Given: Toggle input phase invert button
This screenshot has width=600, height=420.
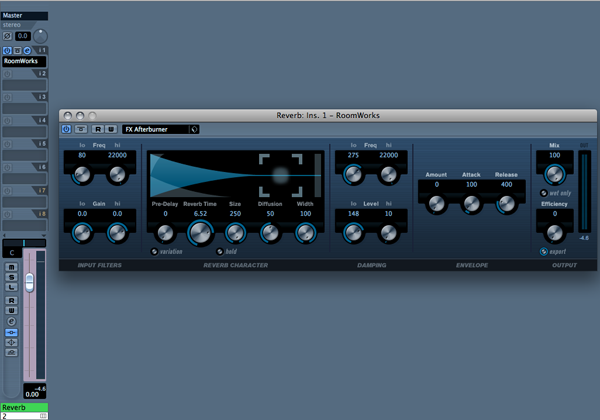Looking at the screenshot, I should [x=7, y=36].
